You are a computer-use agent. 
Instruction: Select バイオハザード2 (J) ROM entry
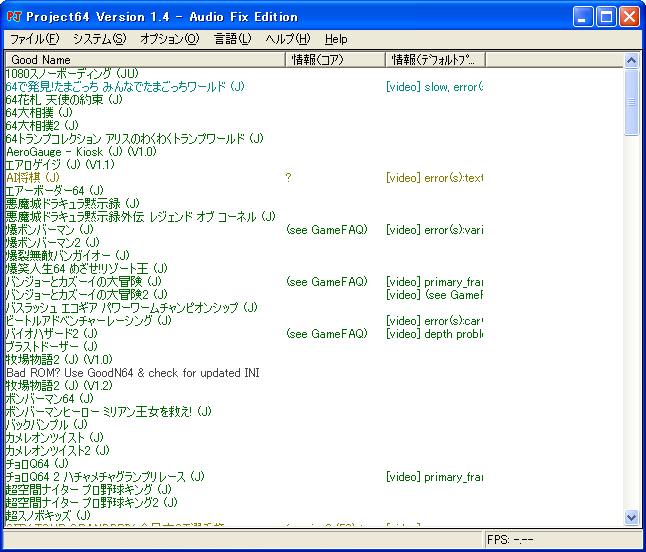[x=65, y=334]
